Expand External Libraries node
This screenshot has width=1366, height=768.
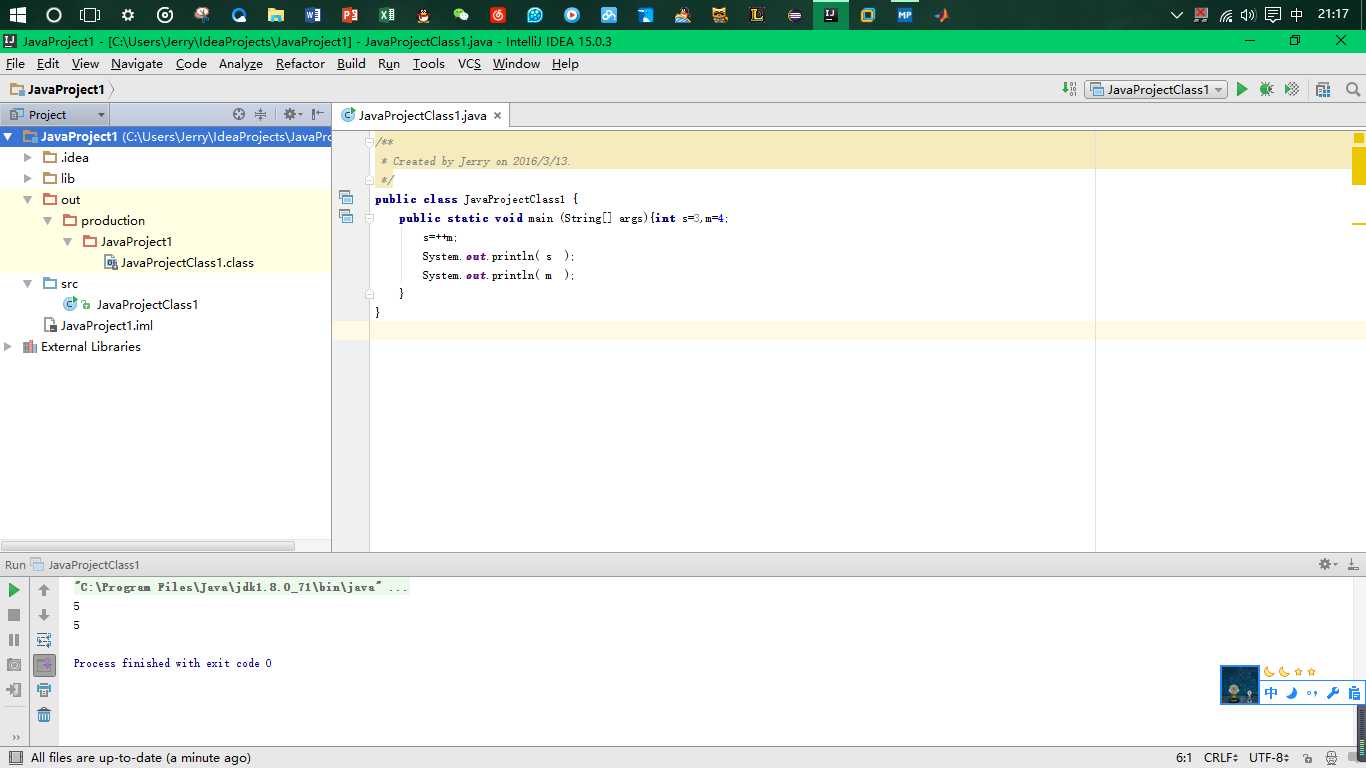pyautogui.click(x=8, y=347)
